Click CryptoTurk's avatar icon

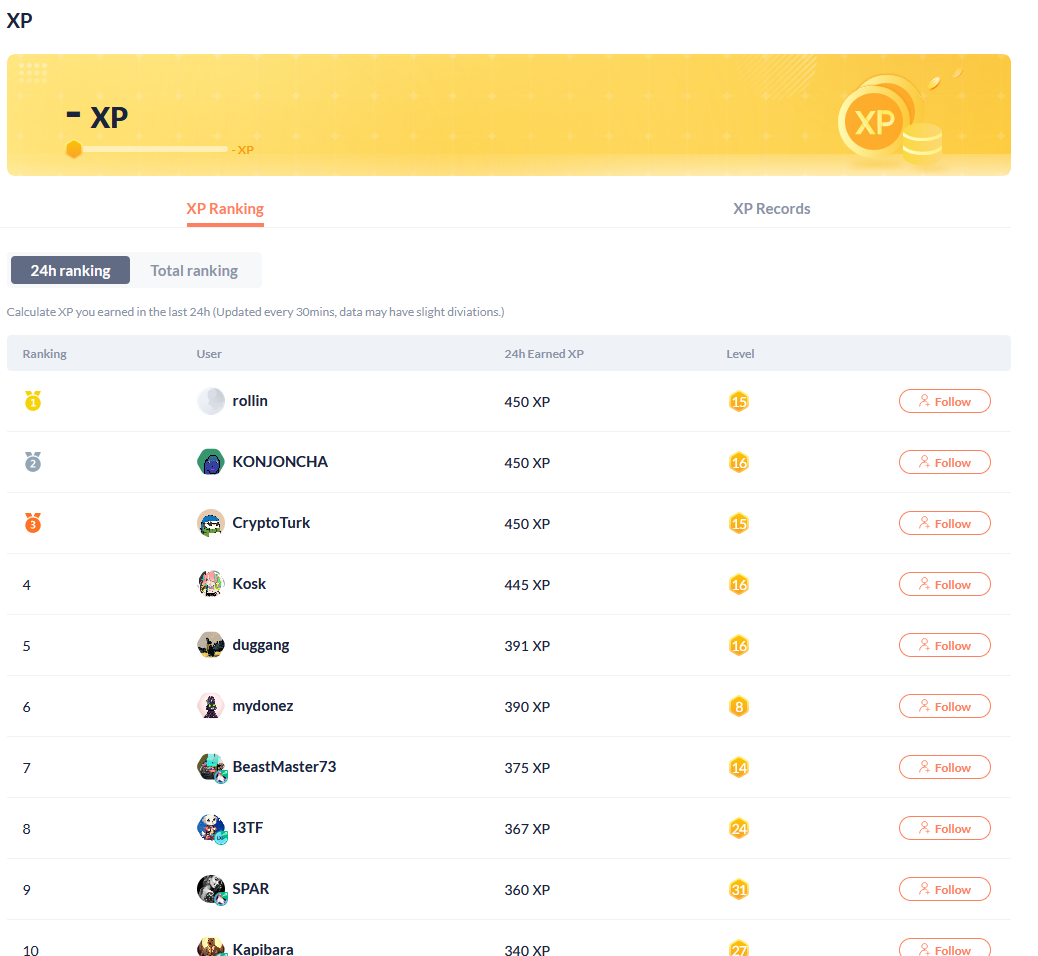[x=211, y=523]
